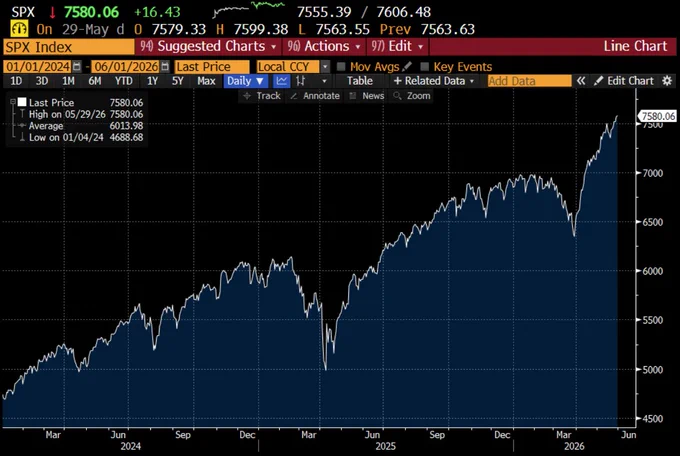Enable the Mov Avgs checkbox
The width and height of the screenshot is (680, 456).
click(341, 66)
